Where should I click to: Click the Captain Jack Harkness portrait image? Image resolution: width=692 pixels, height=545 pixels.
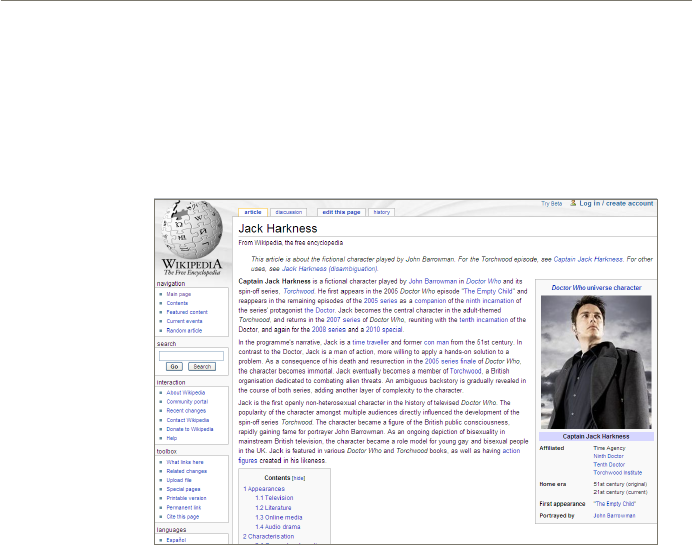596,362
